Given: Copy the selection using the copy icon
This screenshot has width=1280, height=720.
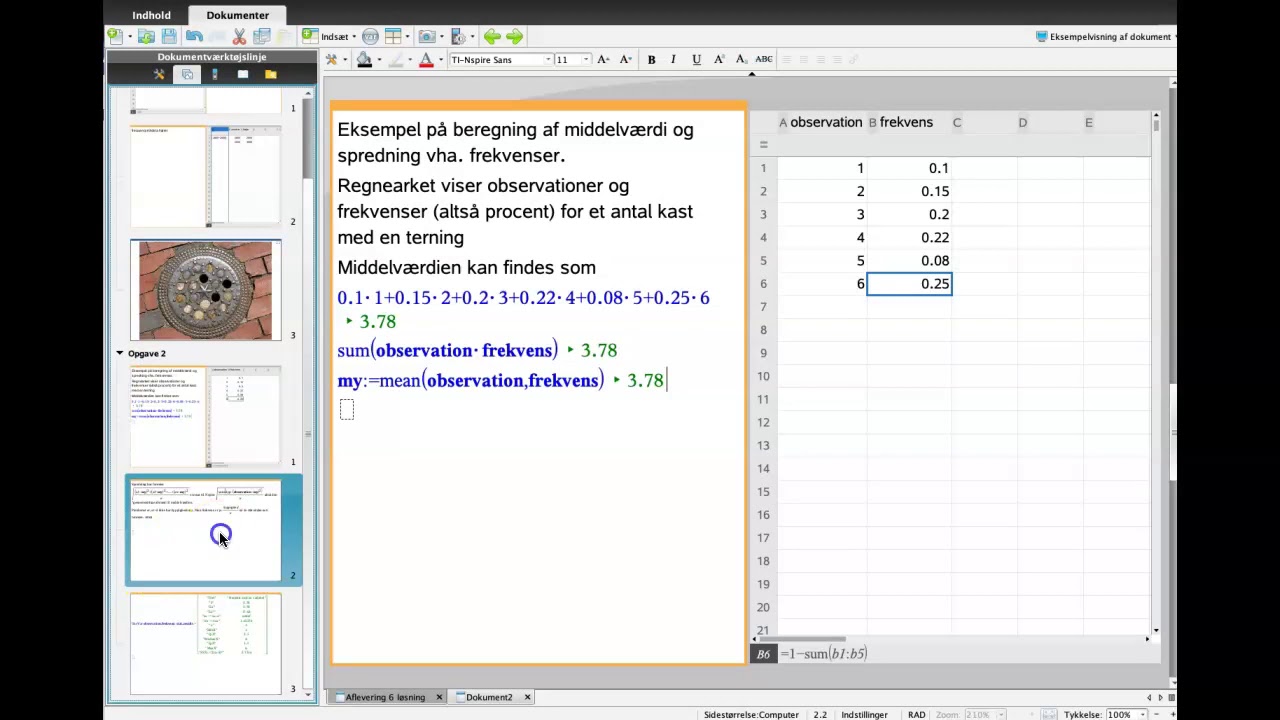Looking at the screenshot, I should click(262, 36).
